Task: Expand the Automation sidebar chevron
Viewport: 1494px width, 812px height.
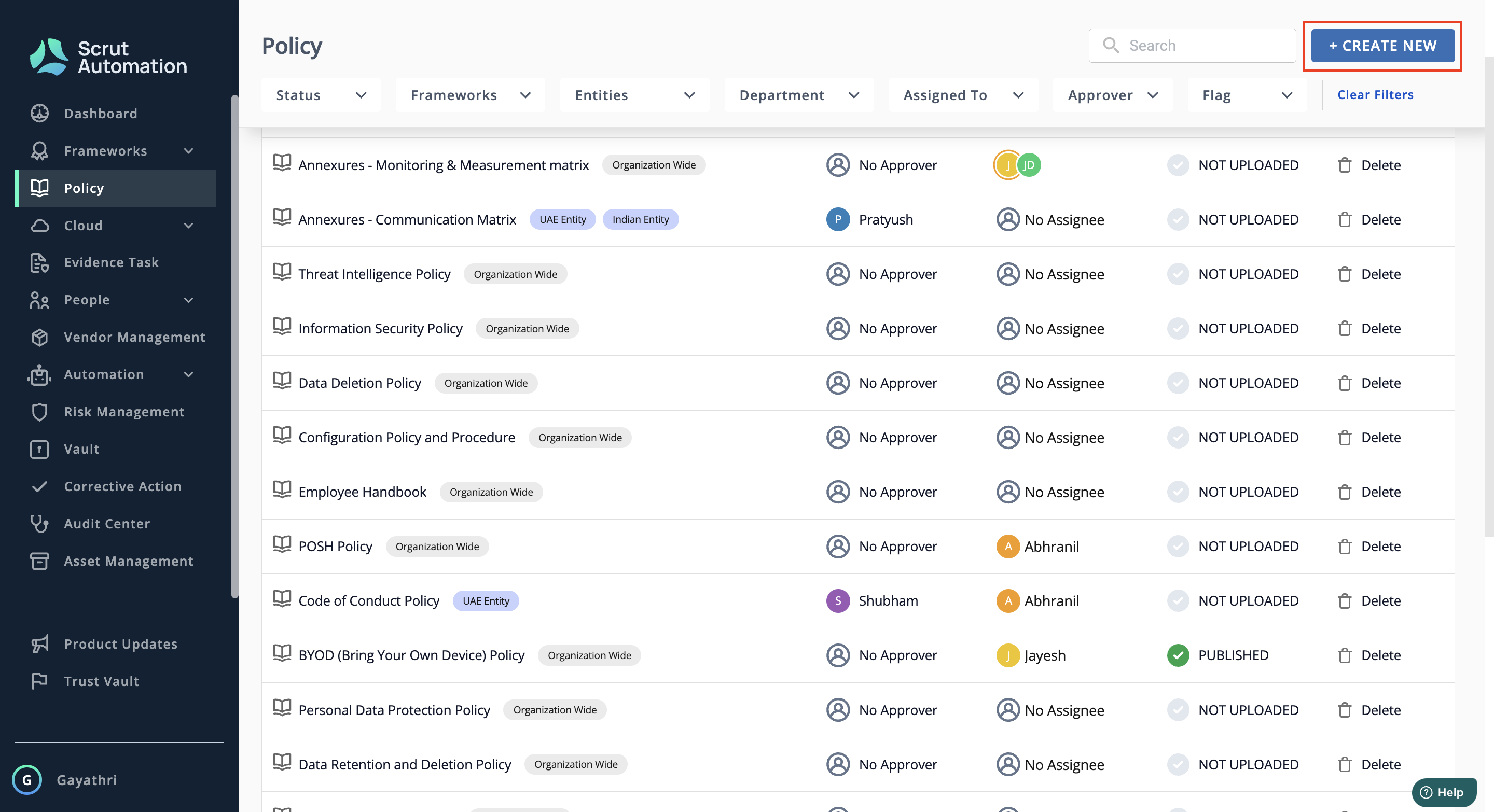Action: [188, 374]
